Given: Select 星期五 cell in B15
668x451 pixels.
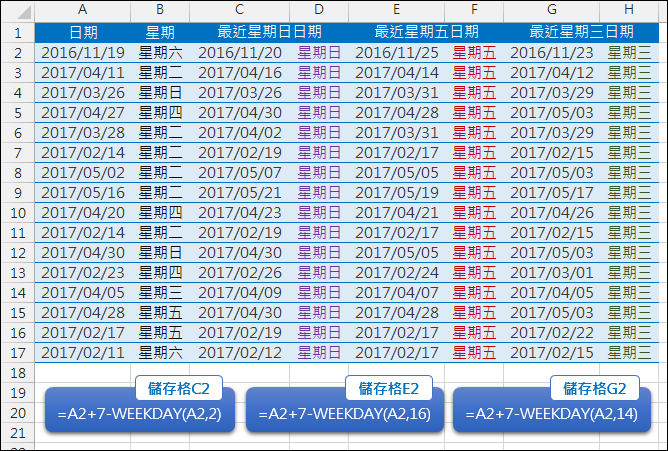Looking at the screenshot, I should click(160, 313).
